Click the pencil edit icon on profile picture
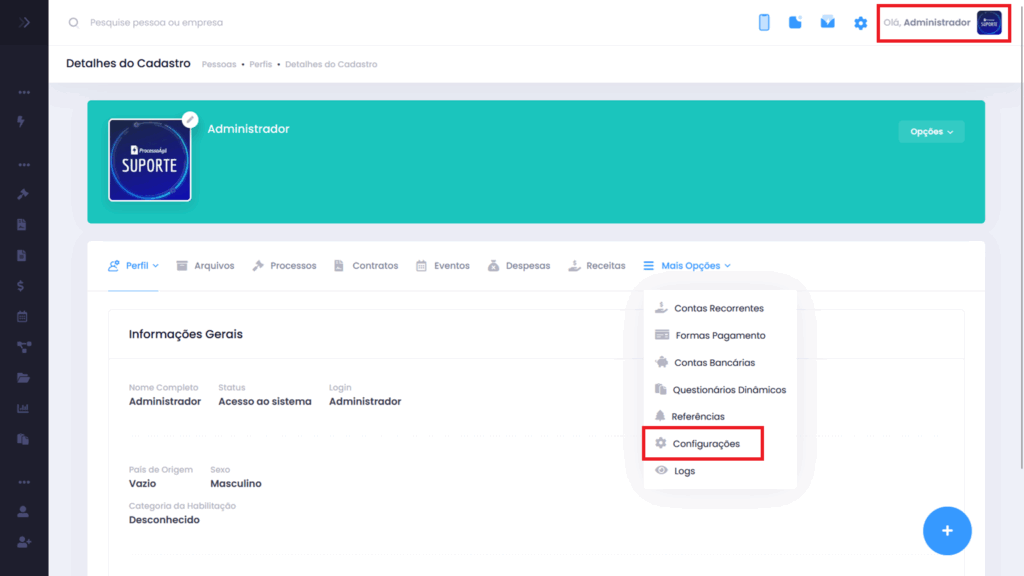Screen dimensions: 1024x576 click(x=190, y=119)
